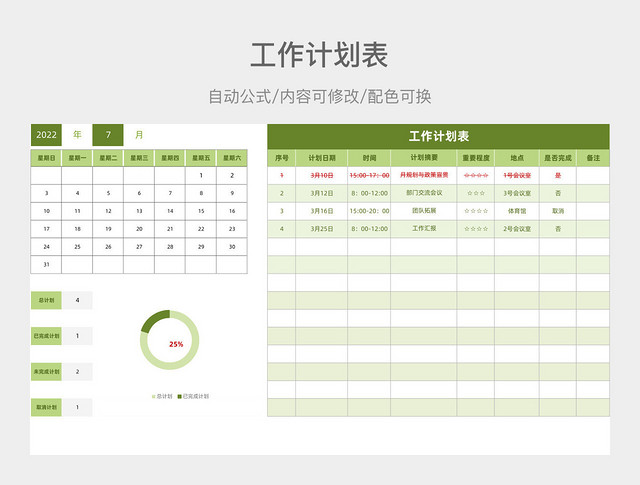Click the green 工作计划表 table title banner
The width and height of the screenshot is (640, 485).
point(438,136)
